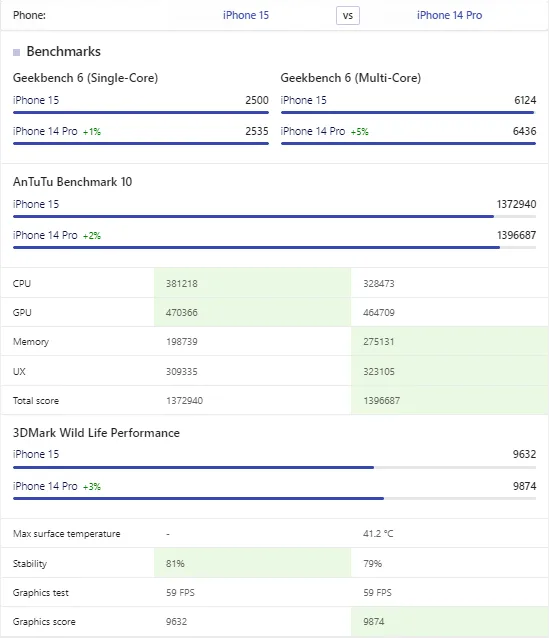The height and width of the screenshot is (638, 549).
Task: Click Max surface temperature label
Action: coord(67,533)
